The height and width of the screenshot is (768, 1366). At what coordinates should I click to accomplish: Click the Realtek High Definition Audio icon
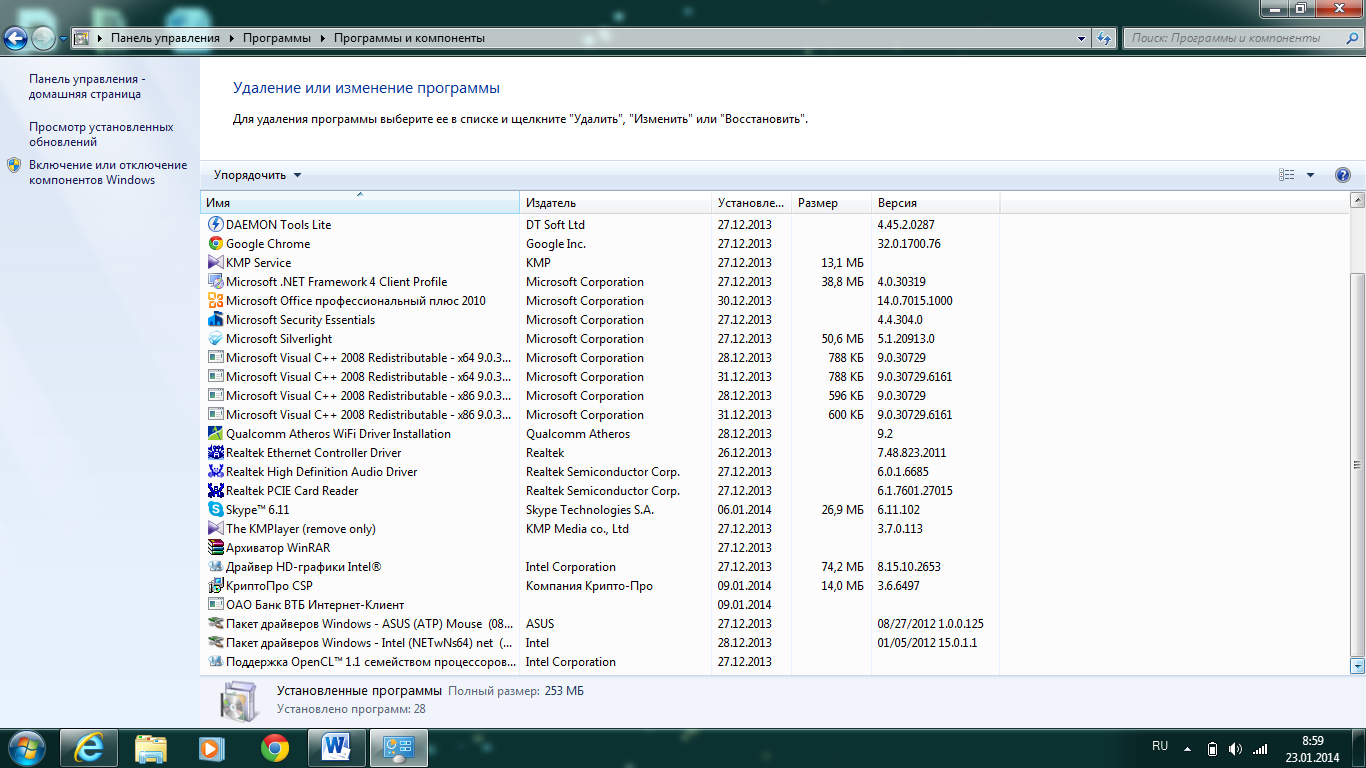point(215,472)
